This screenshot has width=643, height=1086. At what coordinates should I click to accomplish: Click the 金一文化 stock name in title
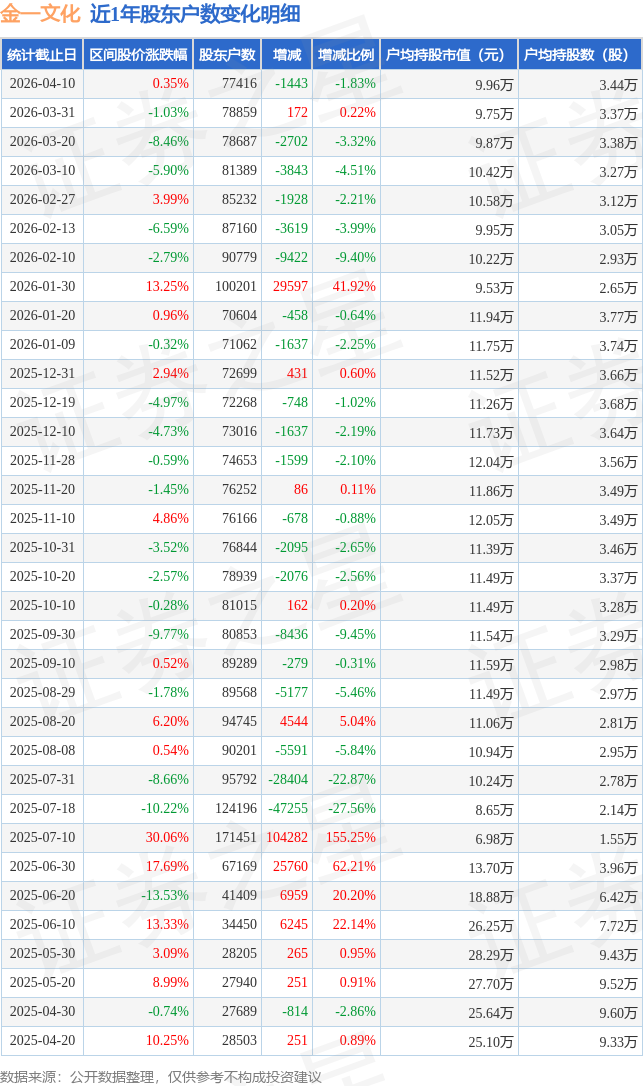click(41, 14)
